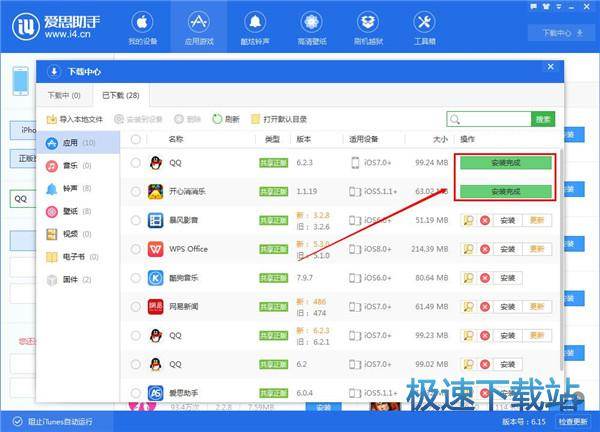The width and height of the screenshot is (600, 432).
Task: Open the 刷机越狱 flashing section
Action: [368, 28]
